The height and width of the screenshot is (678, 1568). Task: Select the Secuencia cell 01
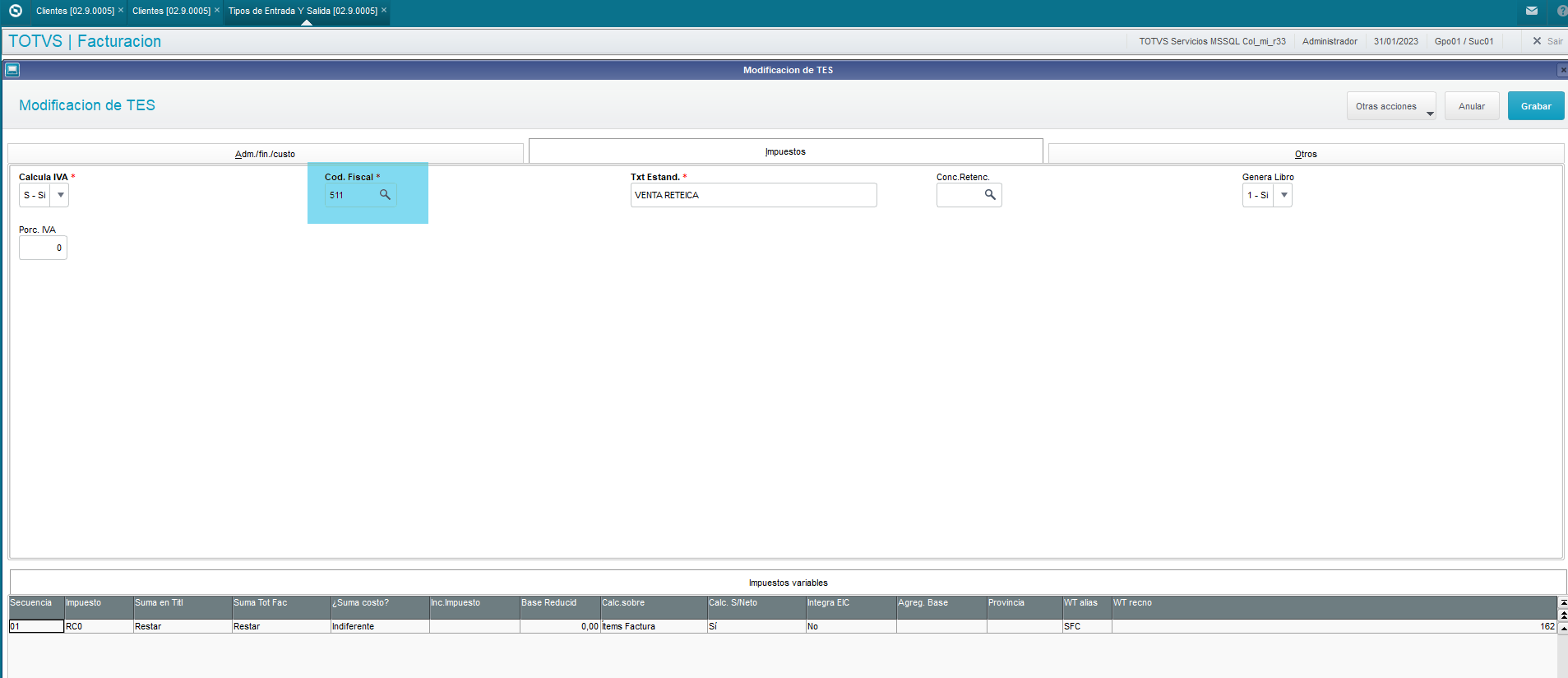pyautogui.click(x=36, y=626)
